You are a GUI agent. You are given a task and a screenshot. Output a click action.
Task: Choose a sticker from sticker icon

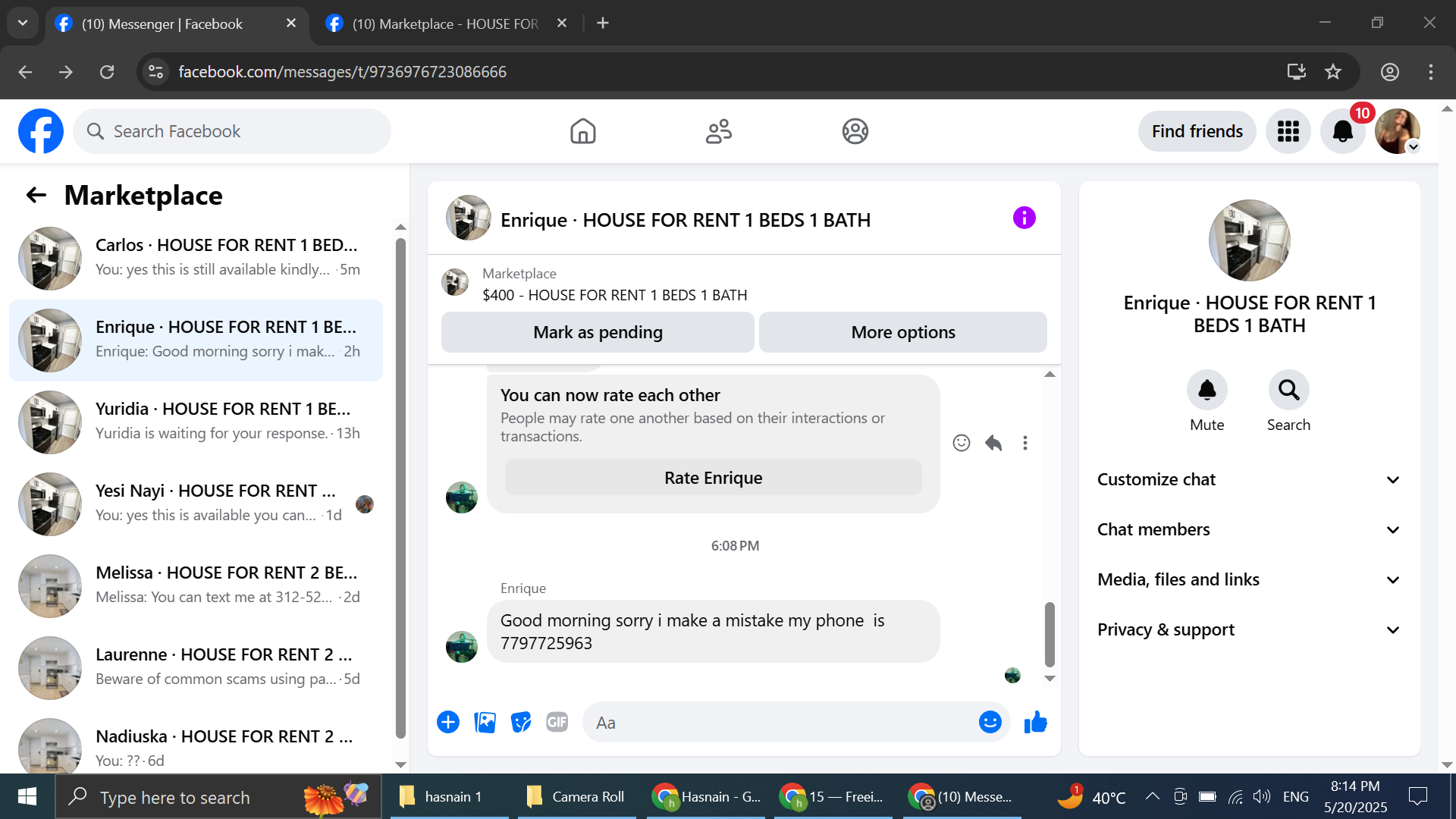(521, 723)
